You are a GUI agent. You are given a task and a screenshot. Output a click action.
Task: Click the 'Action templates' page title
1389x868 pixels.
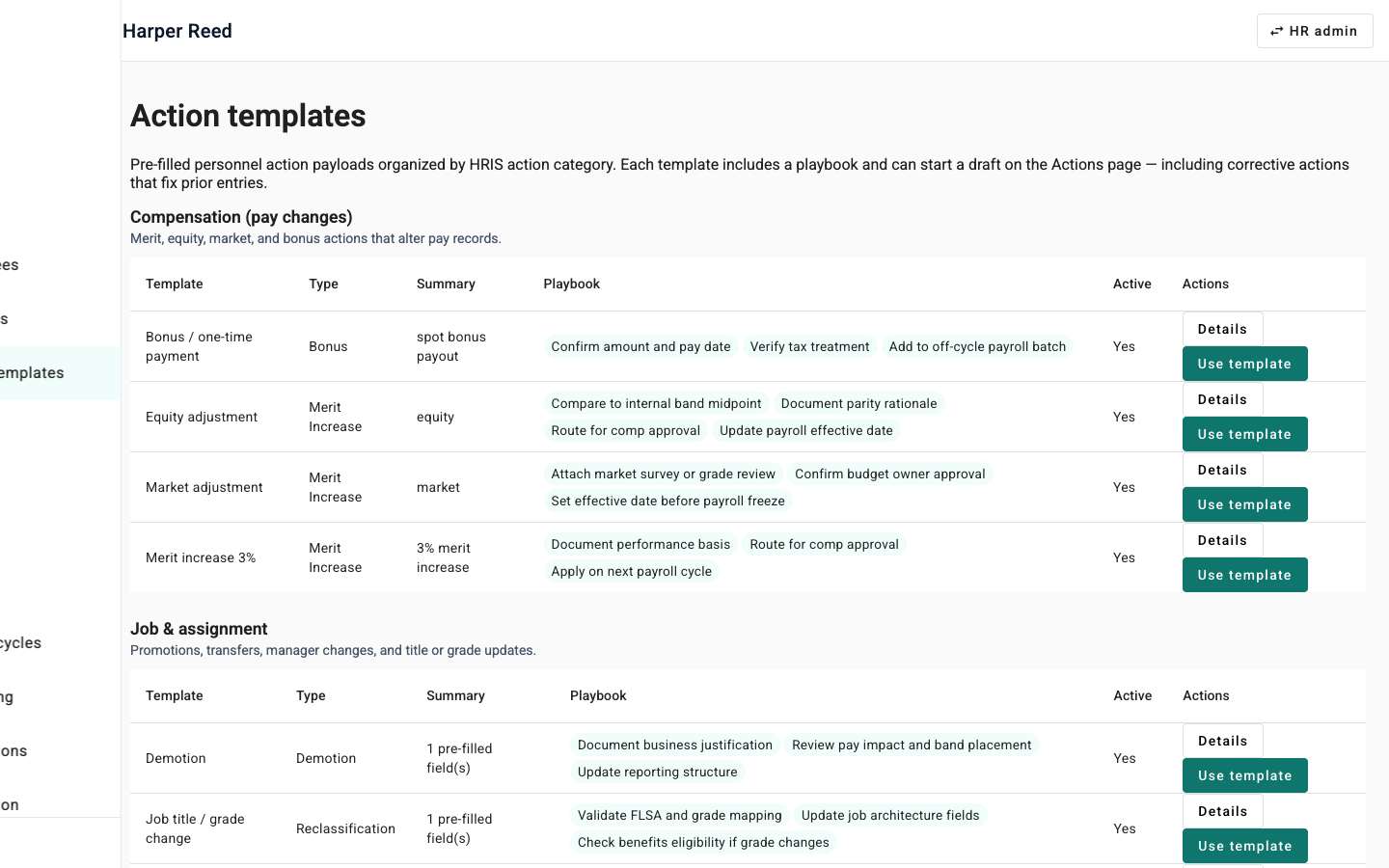pyautogui.click(x=248, y=116)
